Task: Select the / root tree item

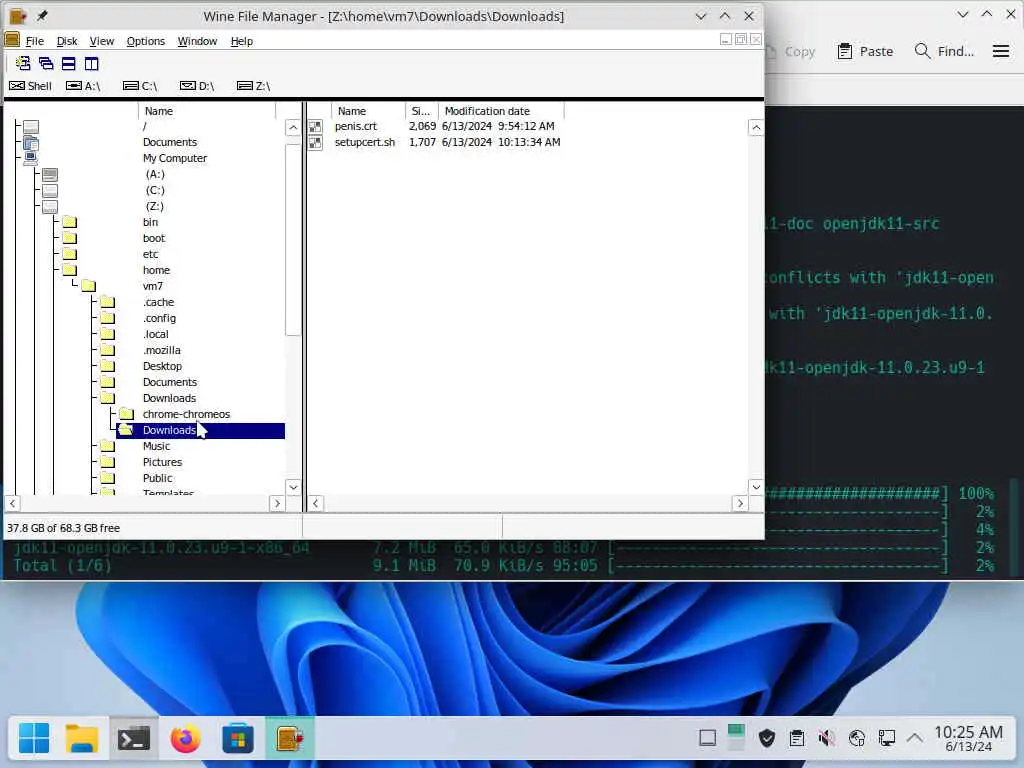Action: [145, 126]
